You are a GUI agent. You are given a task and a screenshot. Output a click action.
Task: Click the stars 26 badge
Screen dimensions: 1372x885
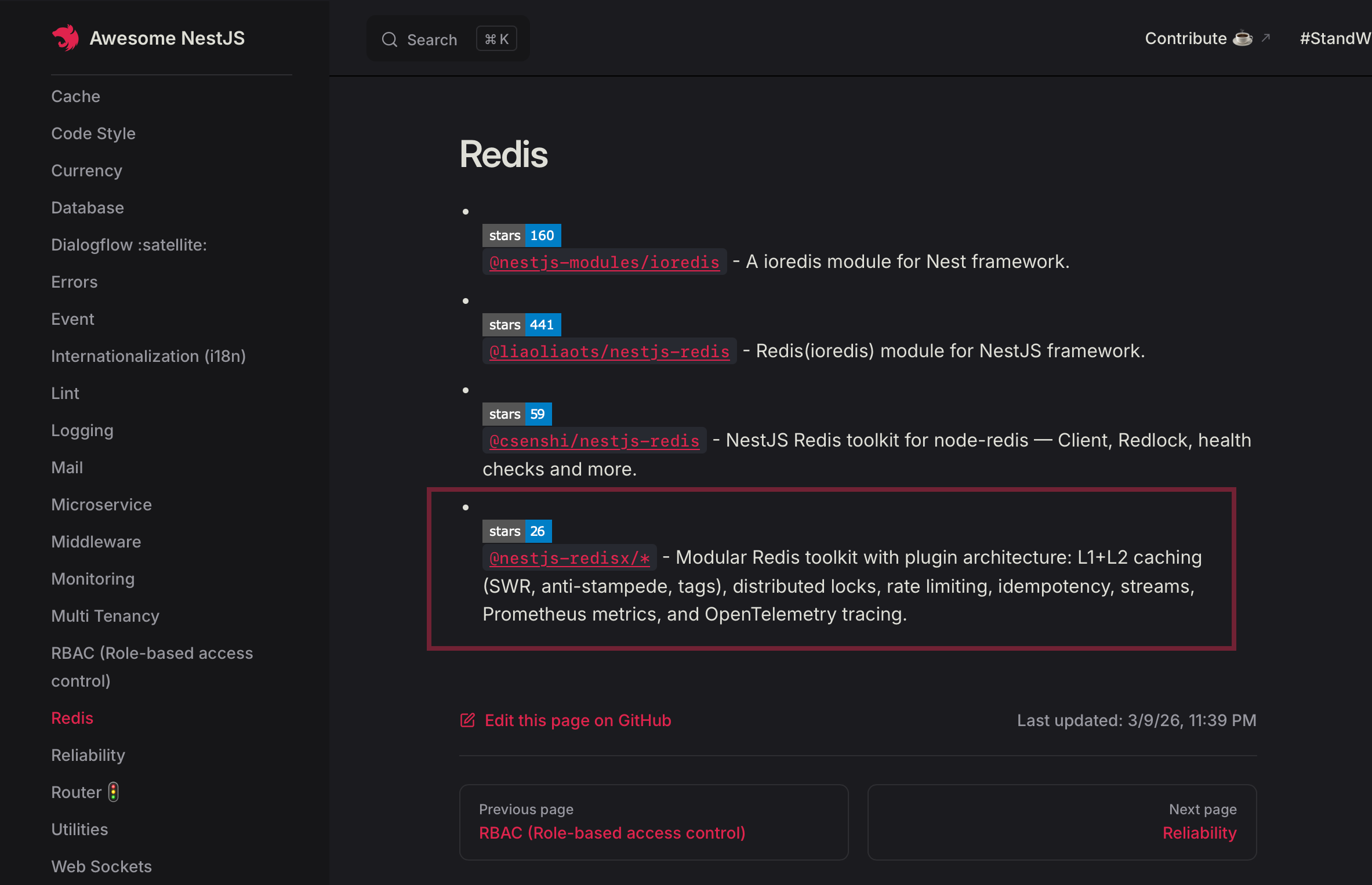517,531
